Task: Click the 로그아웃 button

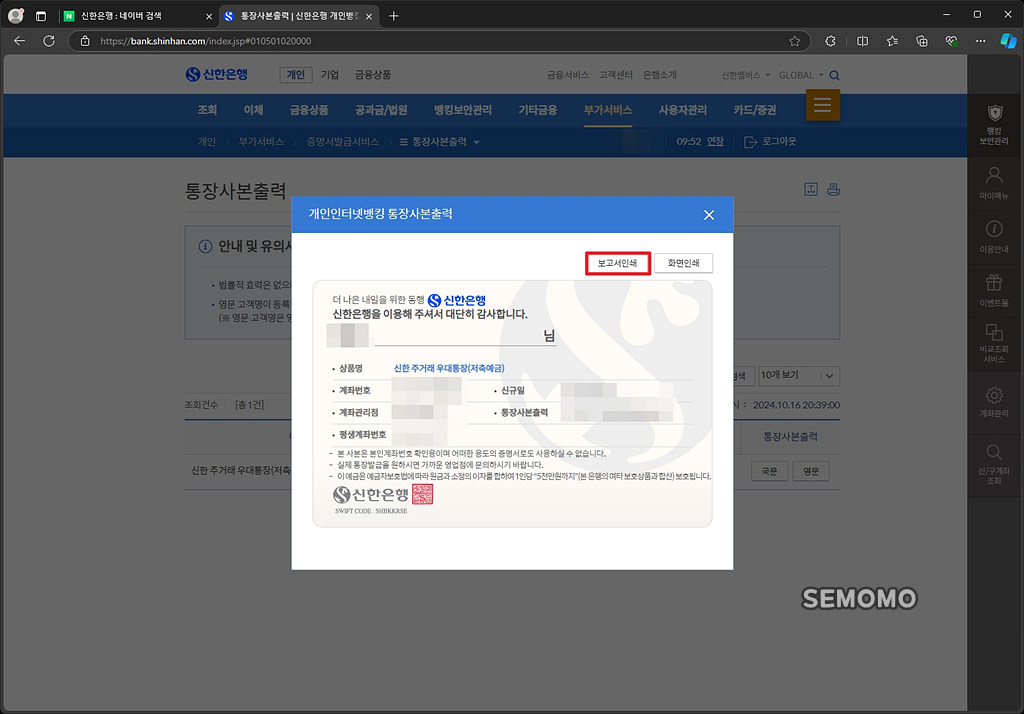Action: click(x=771, y=142)
